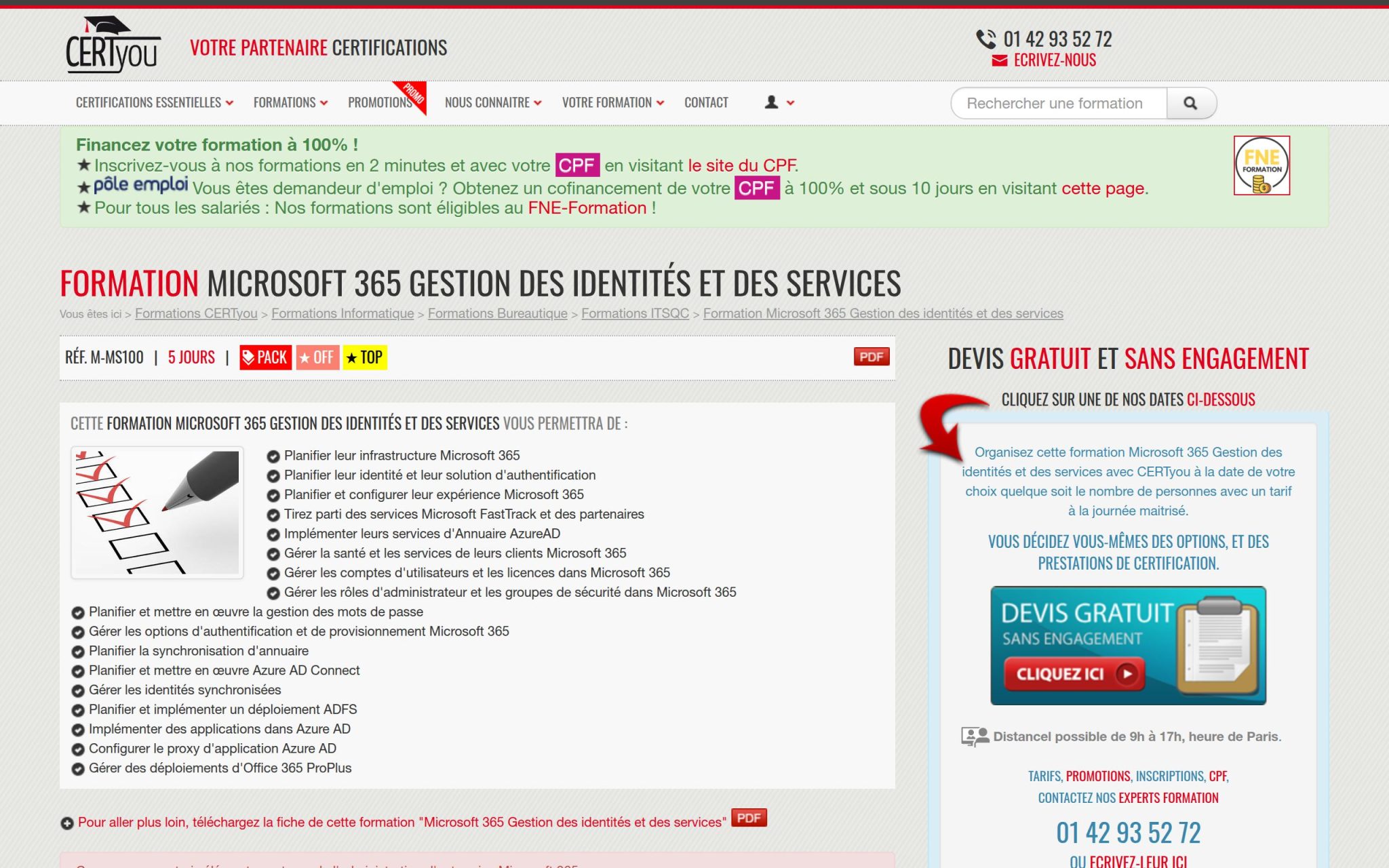Go to Formations Bureautique breadcrumb
The height and width of the screenshot is (868, 1389).
tap(497, 313)
